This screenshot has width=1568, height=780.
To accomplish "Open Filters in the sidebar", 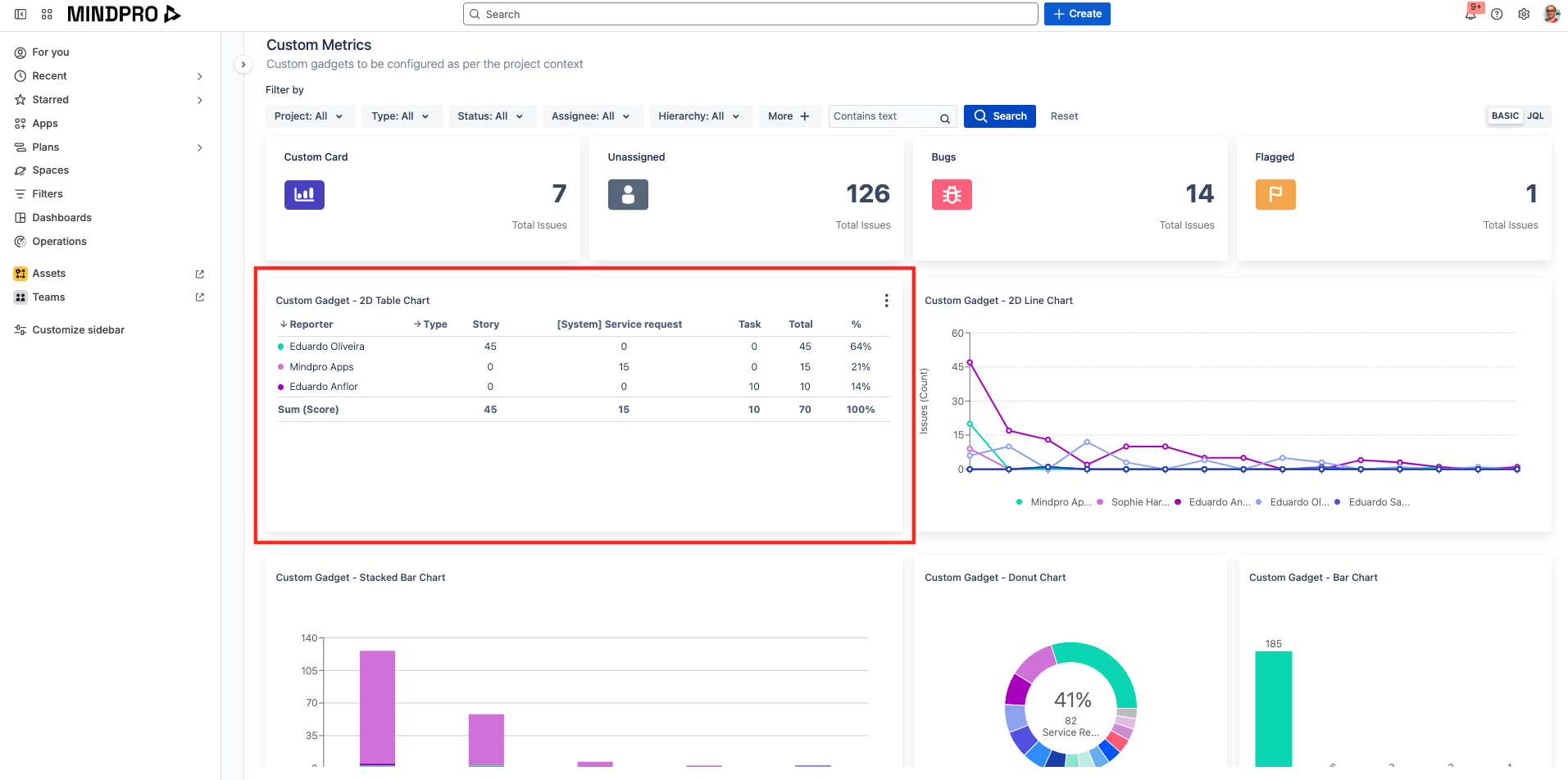I will point(48,194).
